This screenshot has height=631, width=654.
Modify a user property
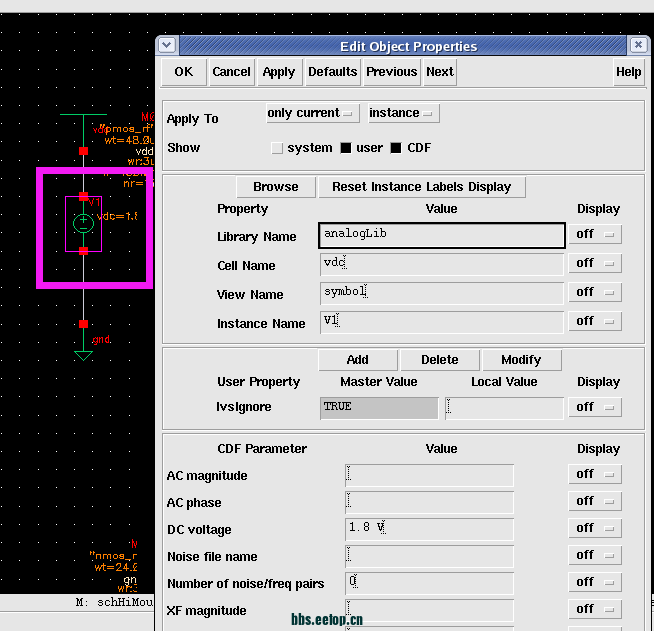[x=521, y=360]
